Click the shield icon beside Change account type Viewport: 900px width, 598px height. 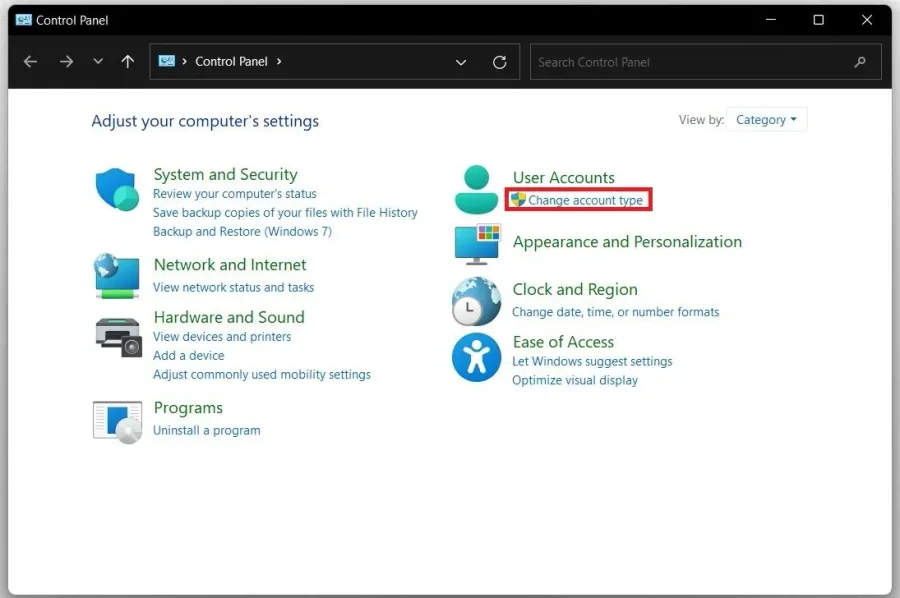pos(518,199)
